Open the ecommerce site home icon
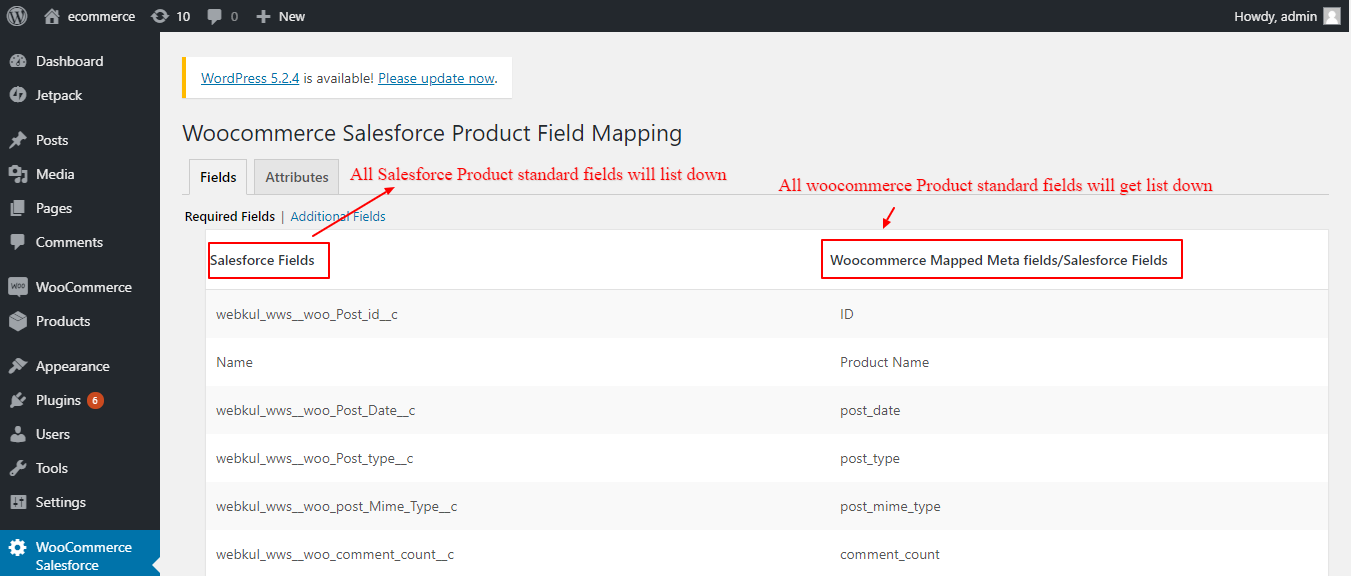 [x=53, y=16]
